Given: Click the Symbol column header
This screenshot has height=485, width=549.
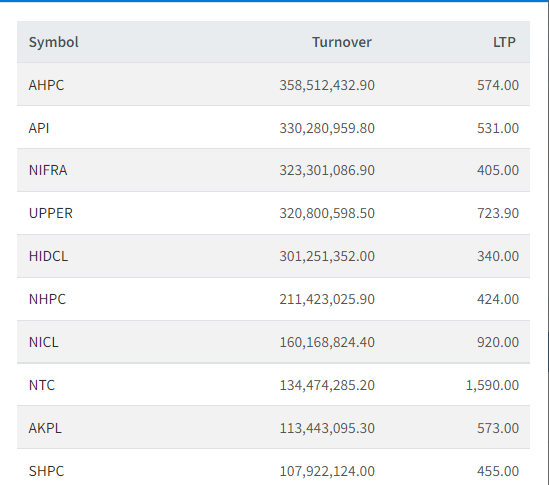Looking at the screenshot, I should (54, 42).
